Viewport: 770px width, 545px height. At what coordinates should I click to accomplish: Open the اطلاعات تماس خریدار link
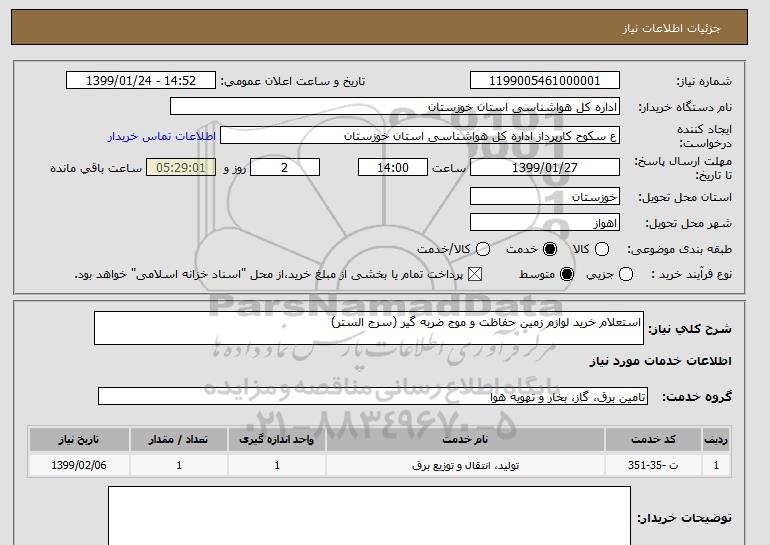coord(162,136)
